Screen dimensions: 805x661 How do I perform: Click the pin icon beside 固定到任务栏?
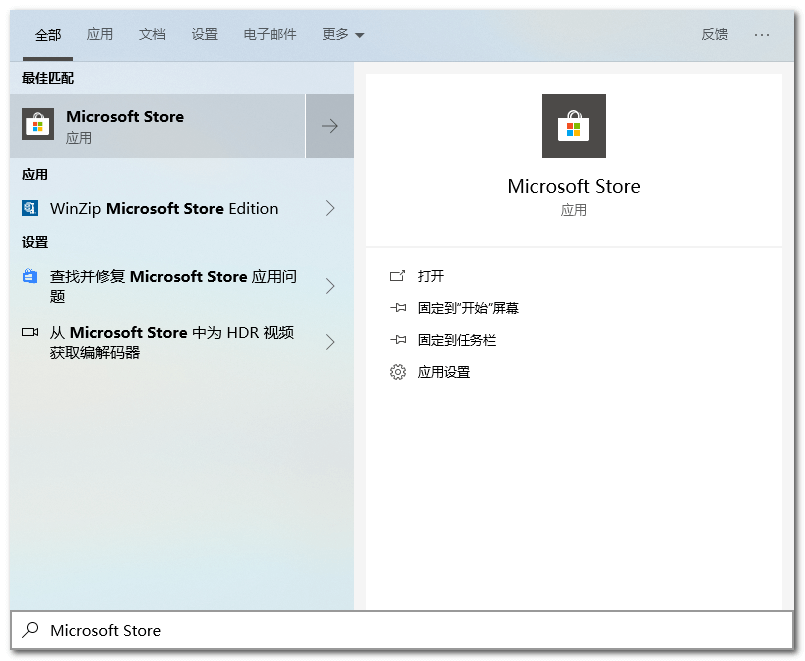(x=398, y=340)
